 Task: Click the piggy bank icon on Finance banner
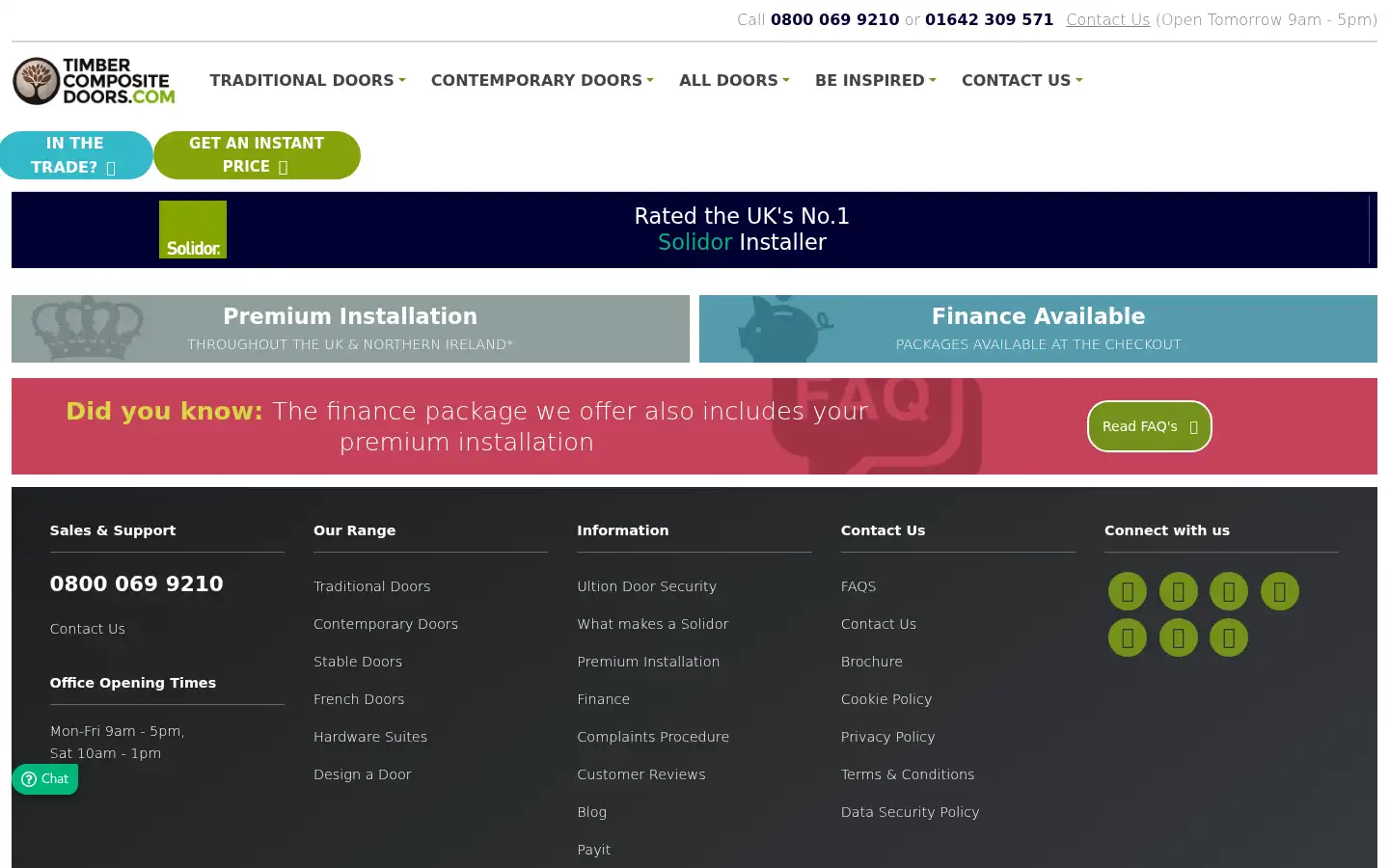point(785,329)
